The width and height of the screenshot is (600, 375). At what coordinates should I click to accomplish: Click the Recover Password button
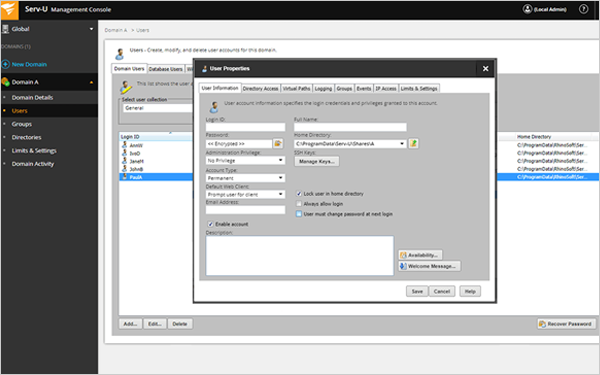(x=566, y=324)
